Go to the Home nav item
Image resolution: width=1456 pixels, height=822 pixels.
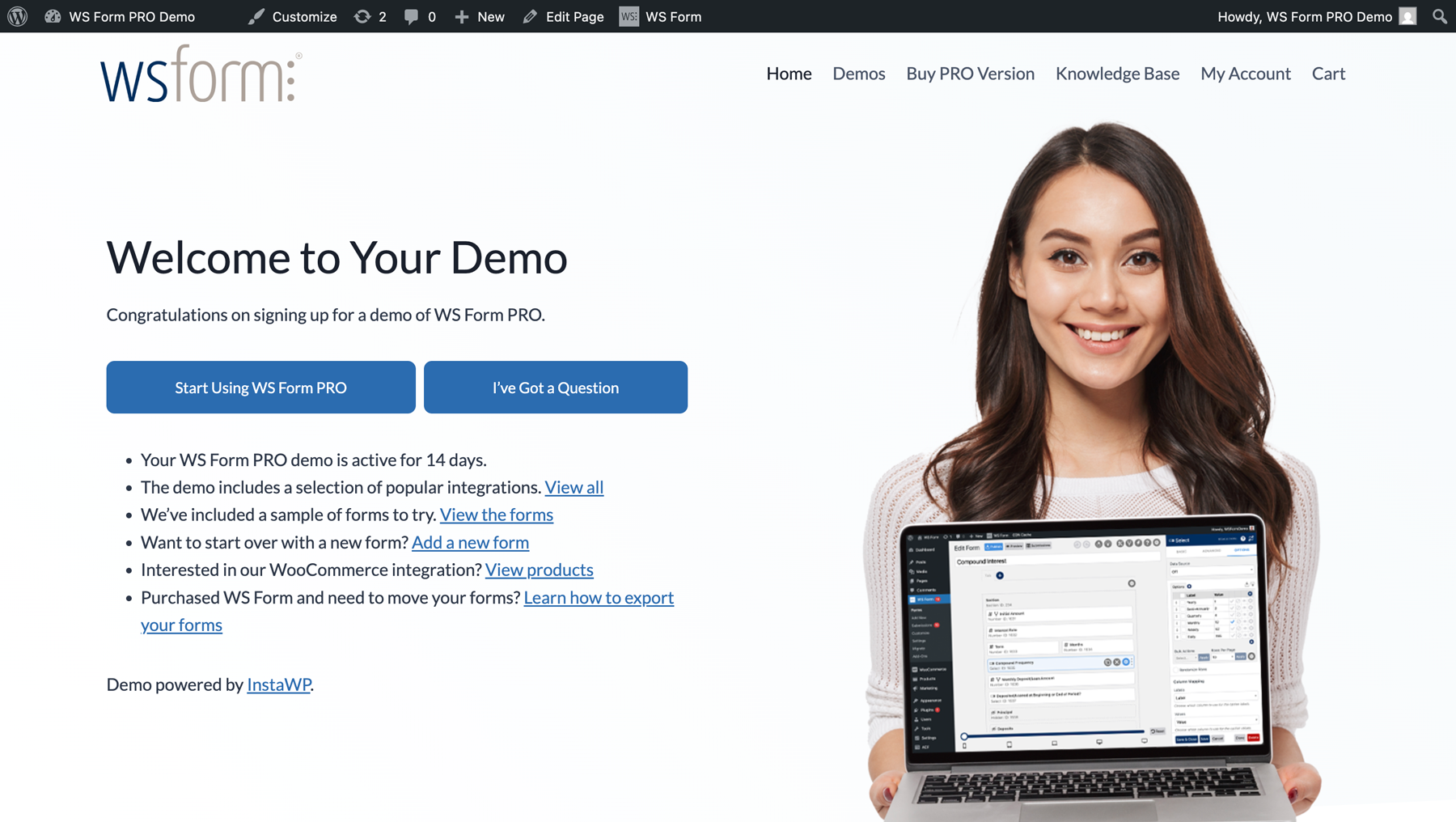[789, 74]
